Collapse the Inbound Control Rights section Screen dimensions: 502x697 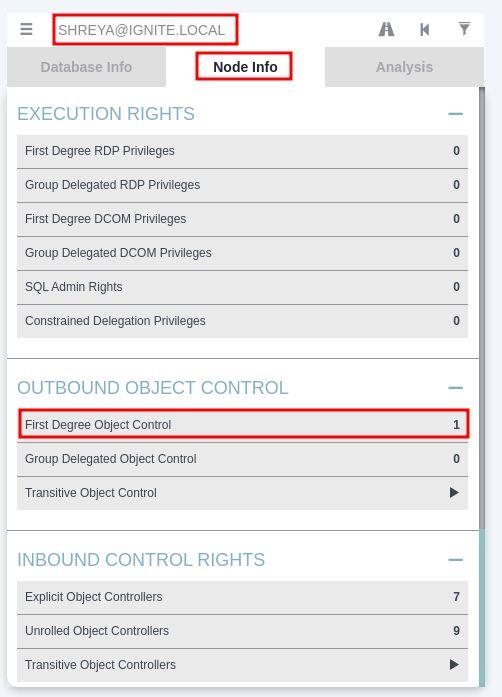(x=455, y=560)
